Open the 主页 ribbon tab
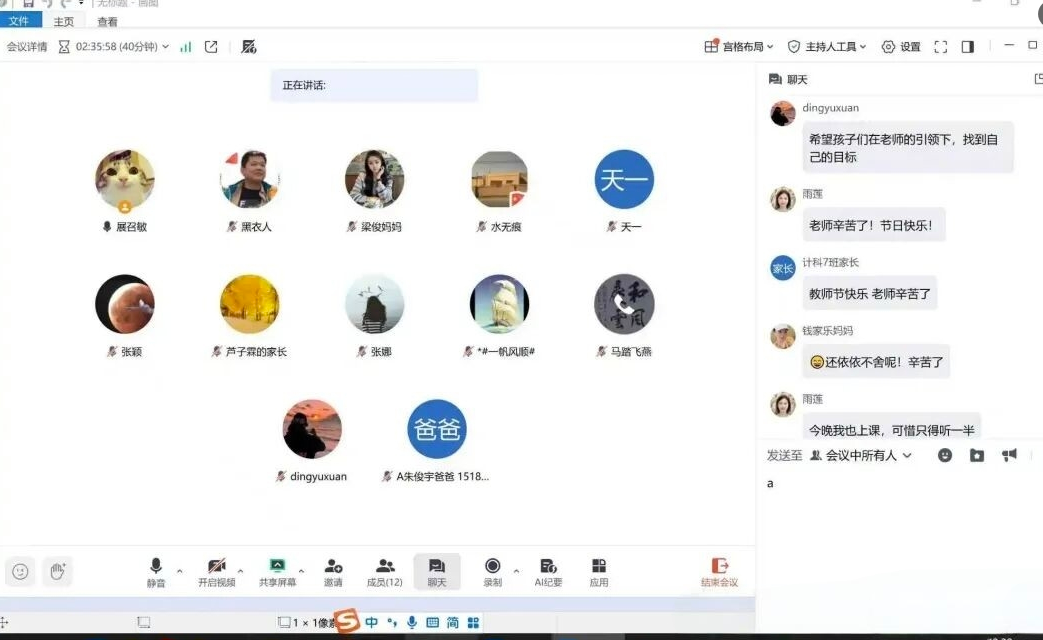The image size is (1043, 640). click(x=63, y=21)
